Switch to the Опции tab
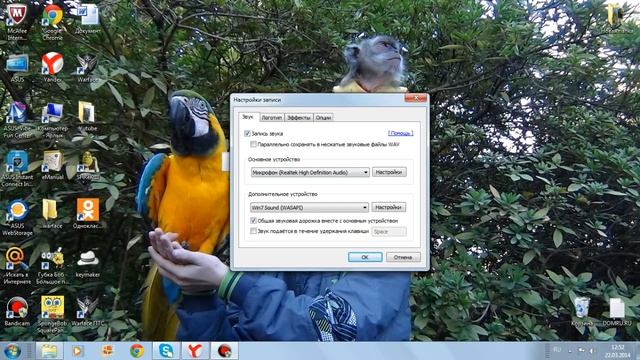The width and height of the screenshot is (640, 360). pos(323,118)
